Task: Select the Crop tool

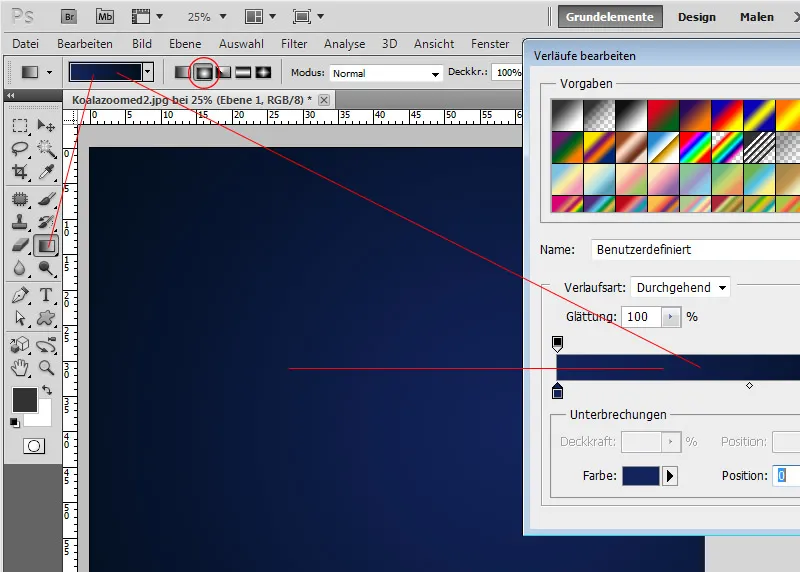Action: (x=20, y=172)
